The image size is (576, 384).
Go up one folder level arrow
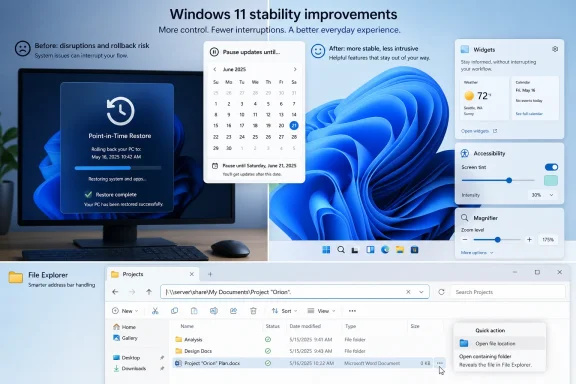(x=149, y=292)
